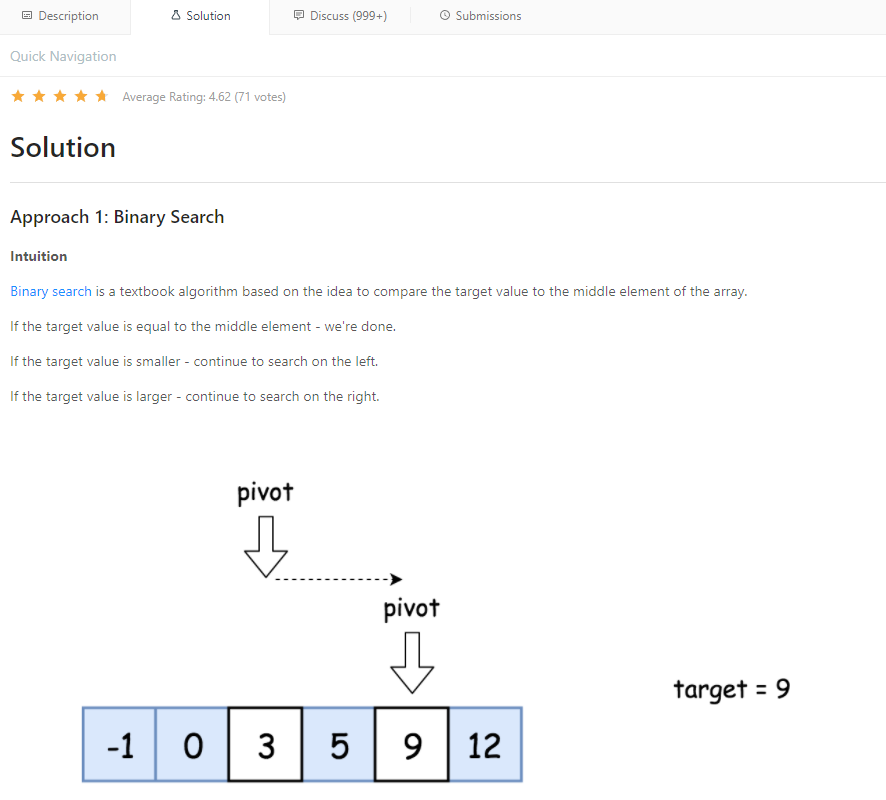Image resolution: width=886 pixels, height=800 pixels.
Task: Rate solution with the fifth star
Action: pyautogui.click(x=102, y=96)
